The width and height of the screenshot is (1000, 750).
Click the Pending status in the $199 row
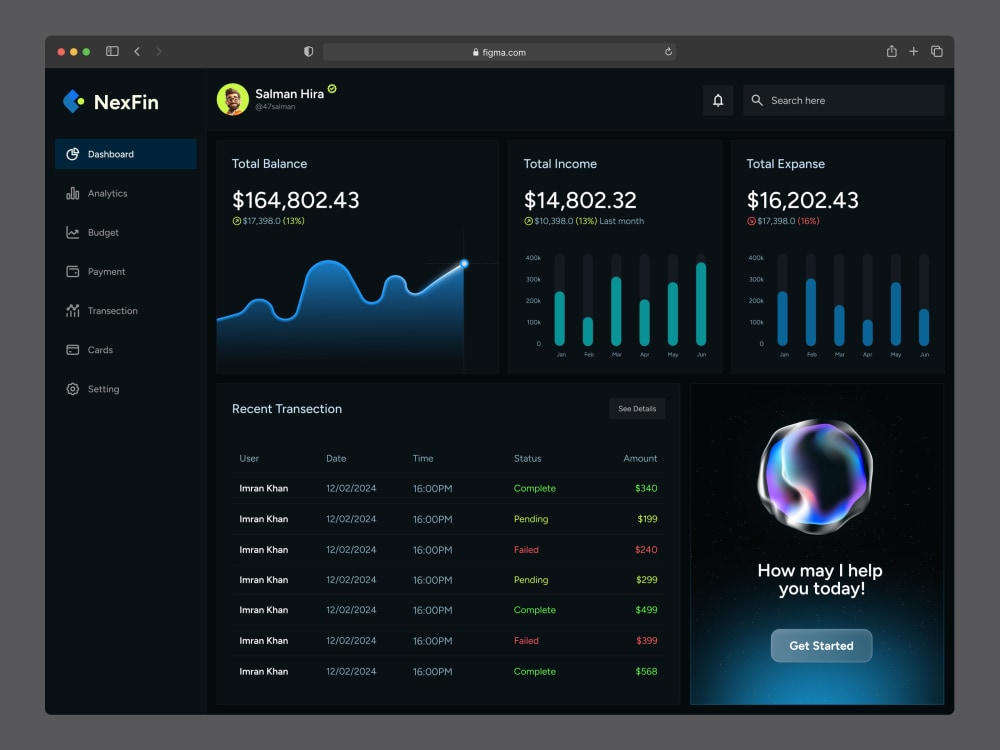(x=531, y=519)
